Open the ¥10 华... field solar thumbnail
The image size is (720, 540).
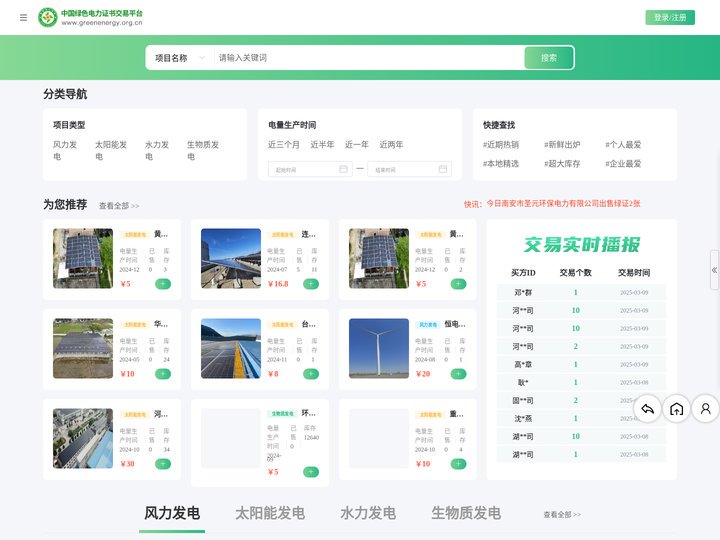(x=83, y=349)
